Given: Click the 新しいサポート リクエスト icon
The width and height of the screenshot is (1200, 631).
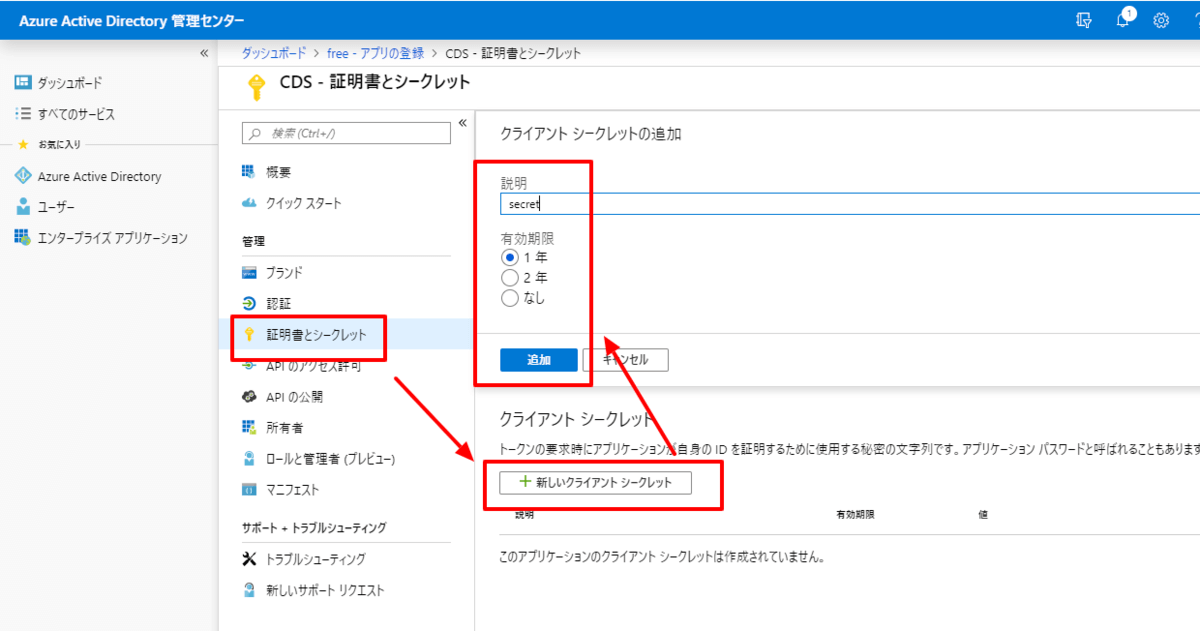Looking at the screenshot, I should click(x=249, y=590).
